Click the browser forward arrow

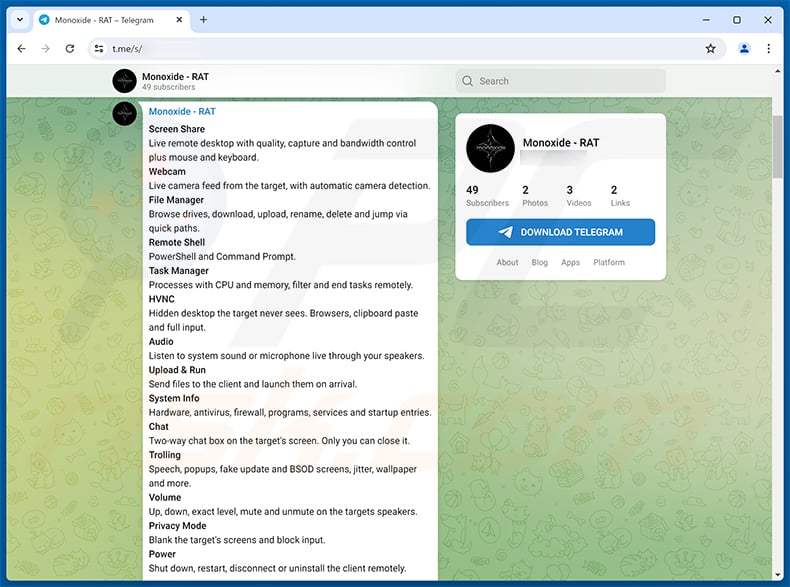[x=45, y=48]
